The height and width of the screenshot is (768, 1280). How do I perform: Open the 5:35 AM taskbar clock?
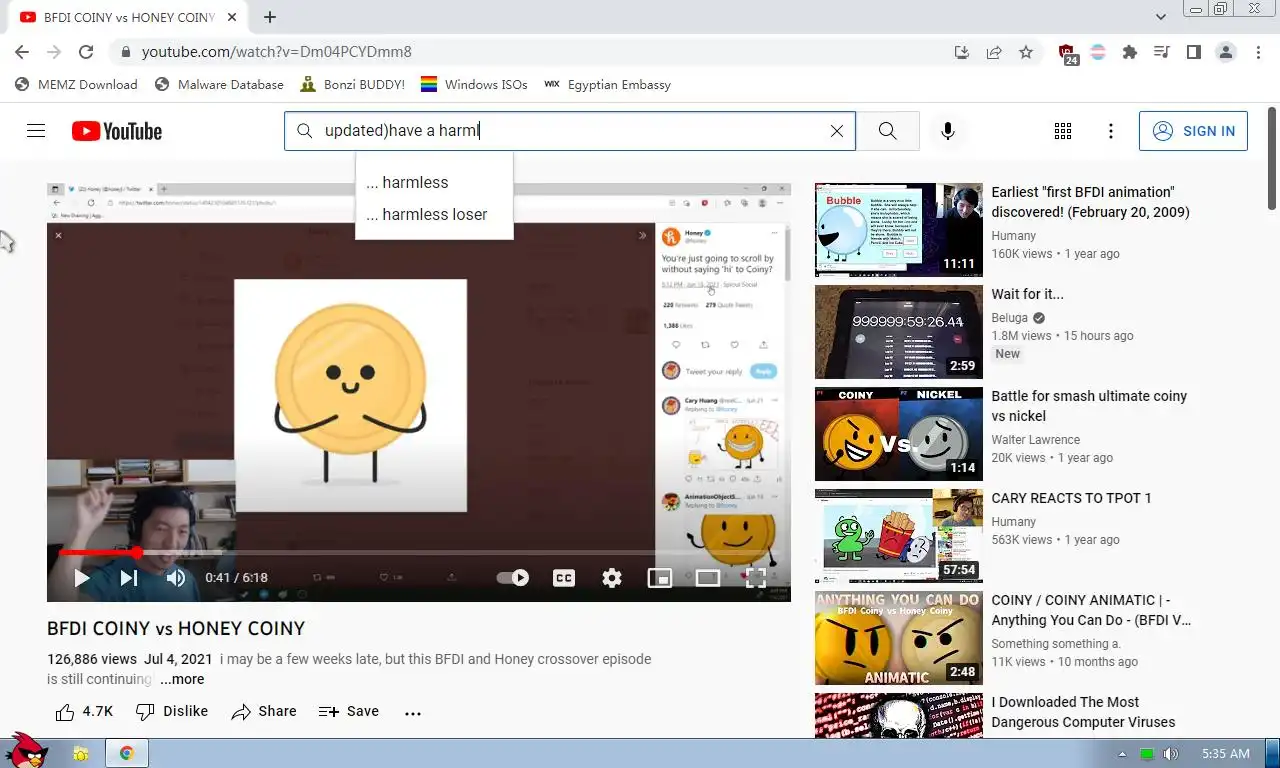tap(1226, 753)
